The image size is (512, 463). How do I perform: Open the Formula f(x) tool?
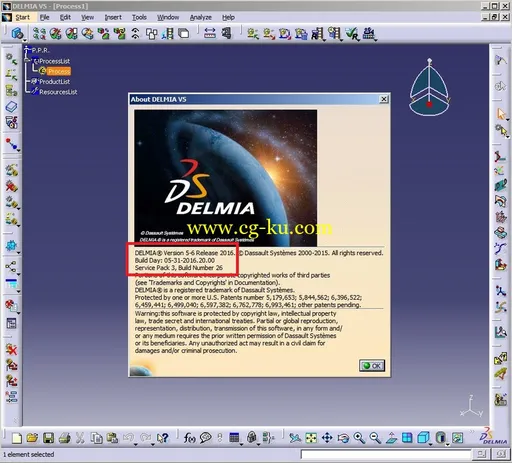(189, 438)
